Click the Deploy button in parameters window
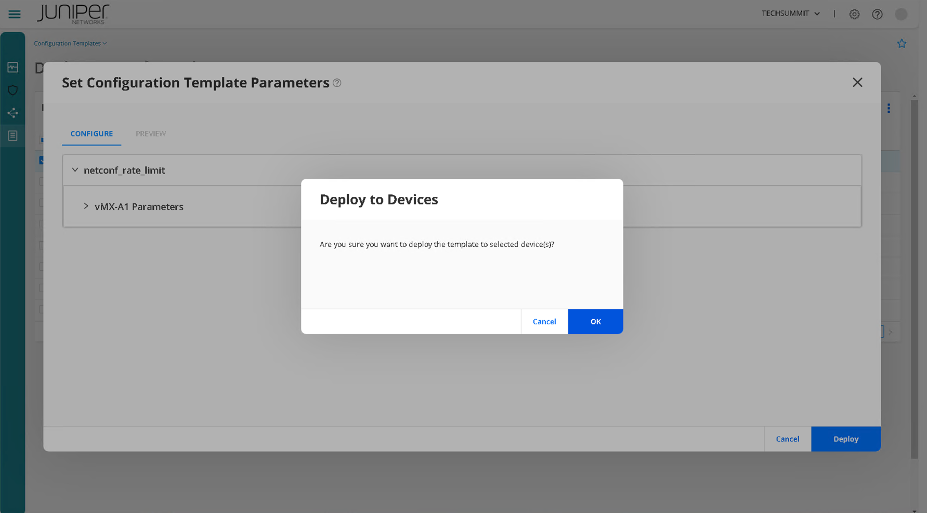 pos(846,439)
